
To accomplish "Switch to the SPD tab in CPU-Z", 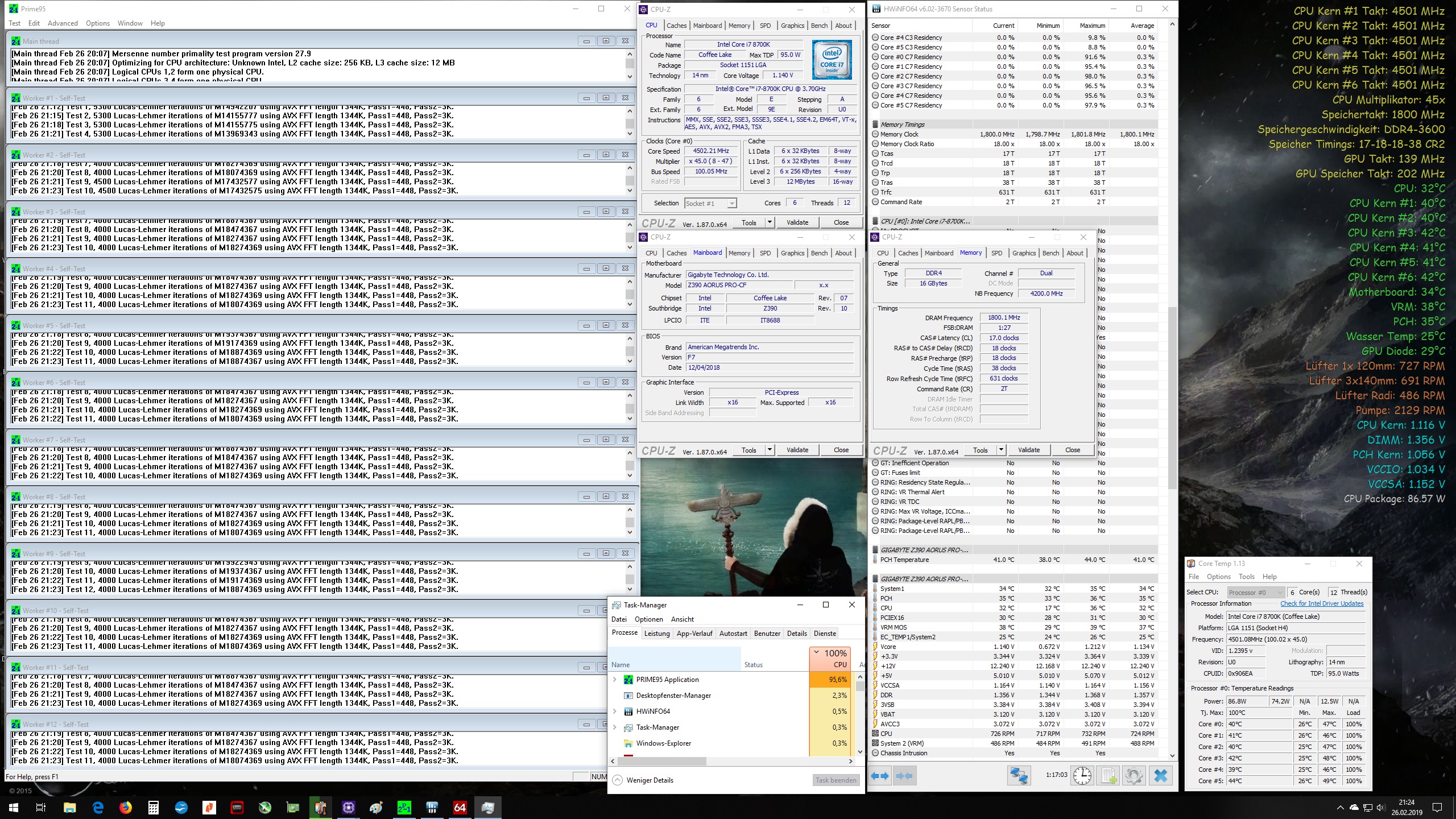I will tap(766, 25).
